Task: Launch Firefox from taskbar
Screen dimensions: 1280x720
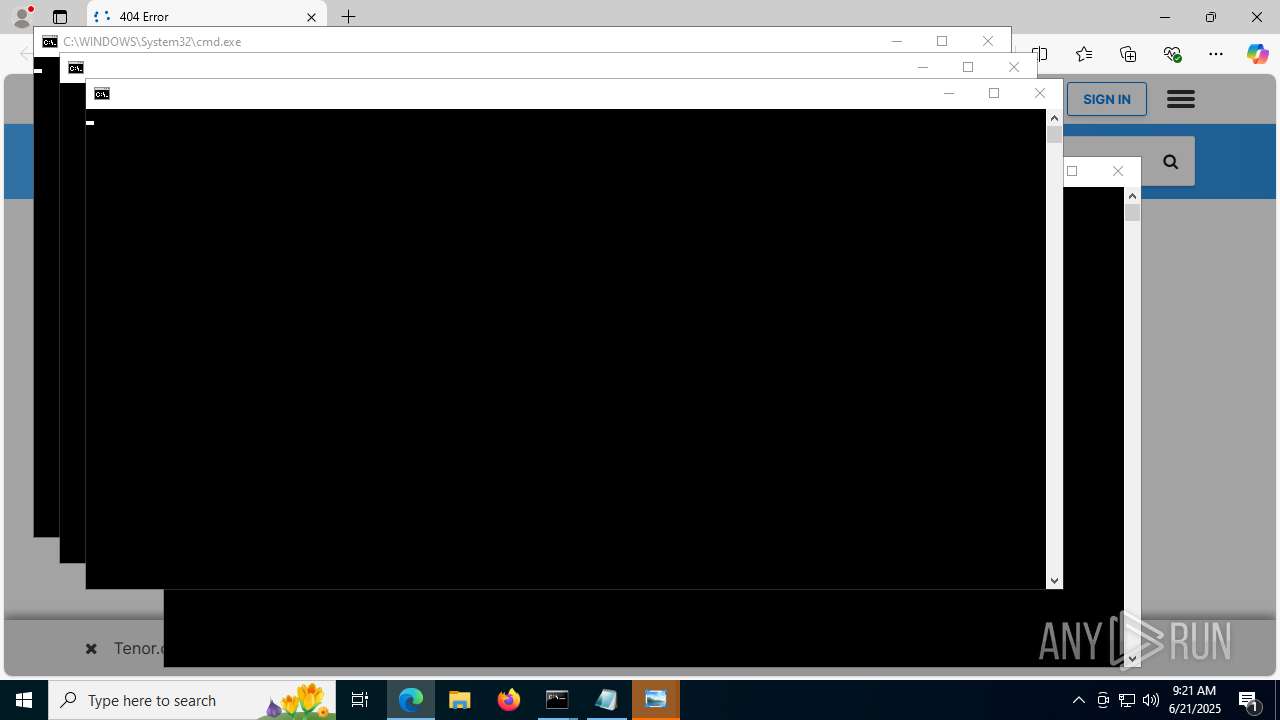Action: click(509, 700)
